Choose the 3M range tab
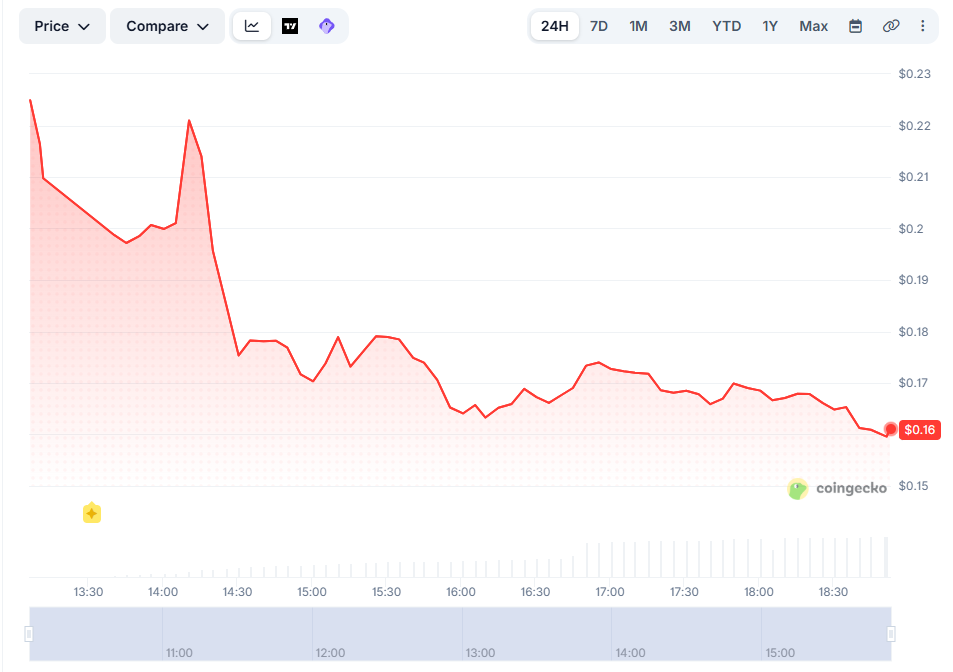953x672 pixels. pos(680,26)
